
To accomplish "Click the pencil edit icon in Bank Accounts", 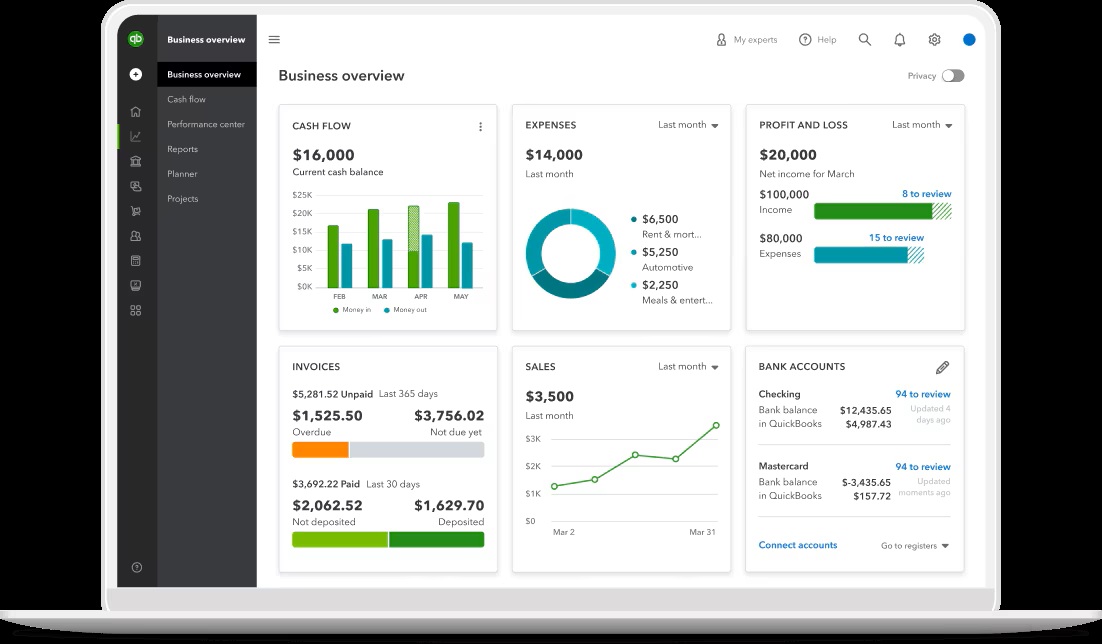I will [942, 367].
